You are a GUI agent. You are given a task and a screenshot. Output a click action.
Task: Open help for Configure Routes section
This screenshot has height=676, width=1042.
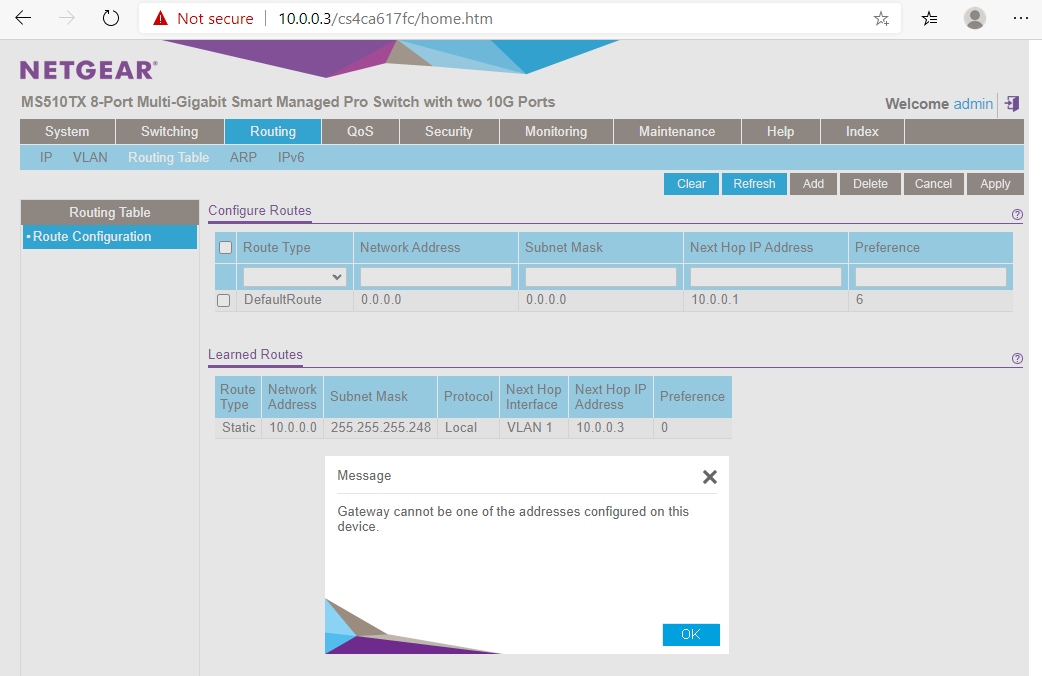[1017, 215]
